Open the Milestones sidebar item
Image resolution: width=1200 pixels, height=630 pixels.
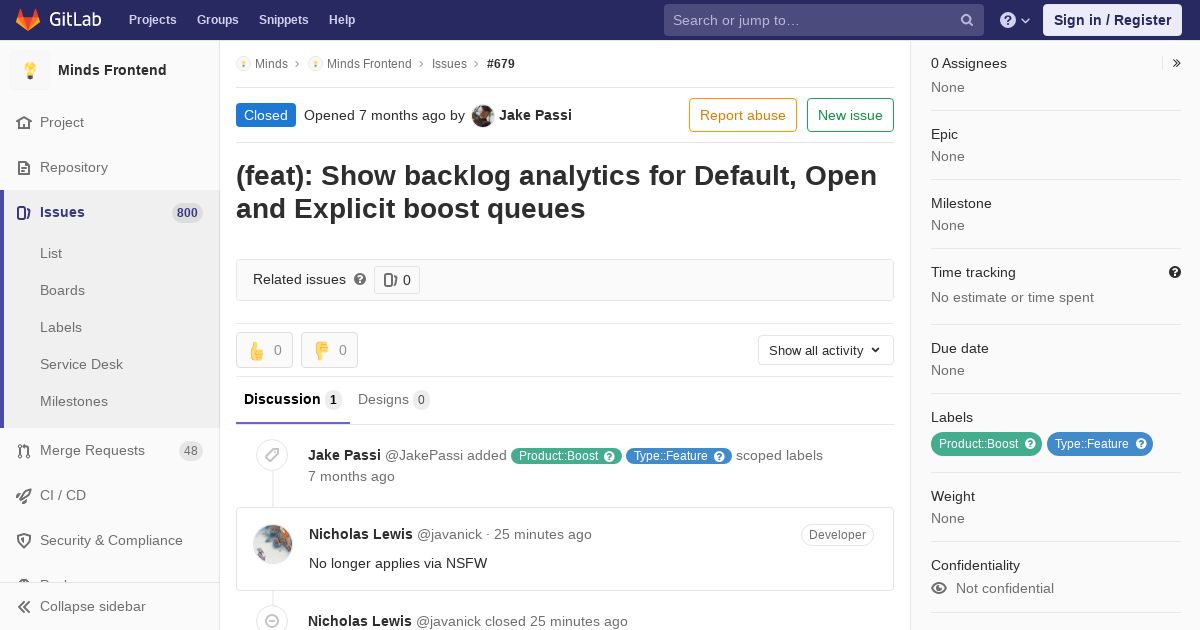click(74, 401)
